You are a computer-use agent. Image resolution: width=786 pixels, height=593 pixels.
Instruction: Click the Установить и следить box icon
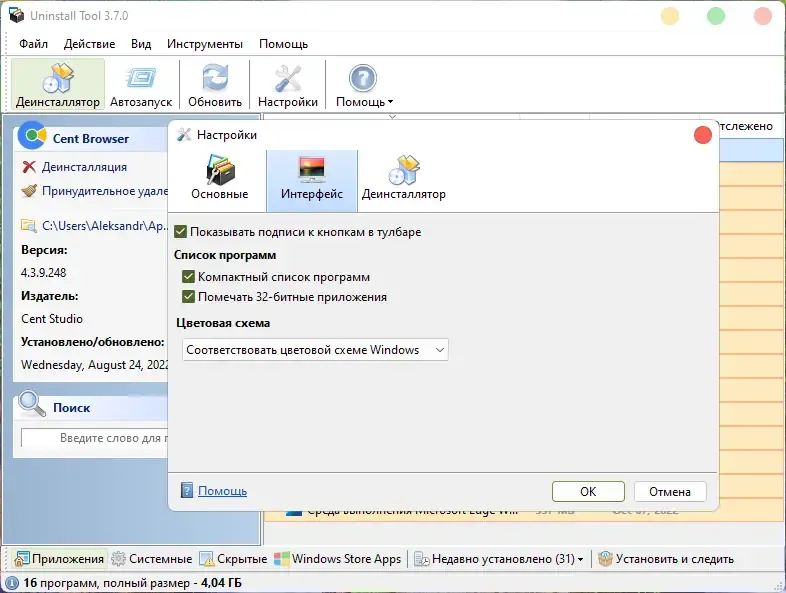606,558
